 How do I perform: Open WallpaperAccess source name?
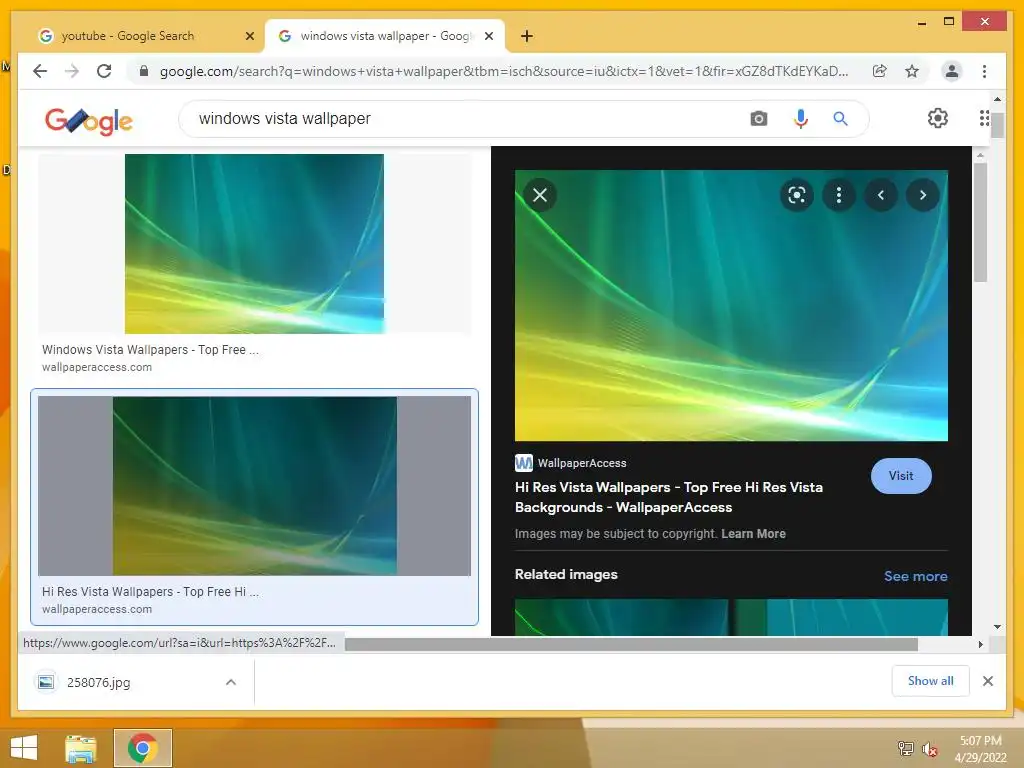[581, 463]
